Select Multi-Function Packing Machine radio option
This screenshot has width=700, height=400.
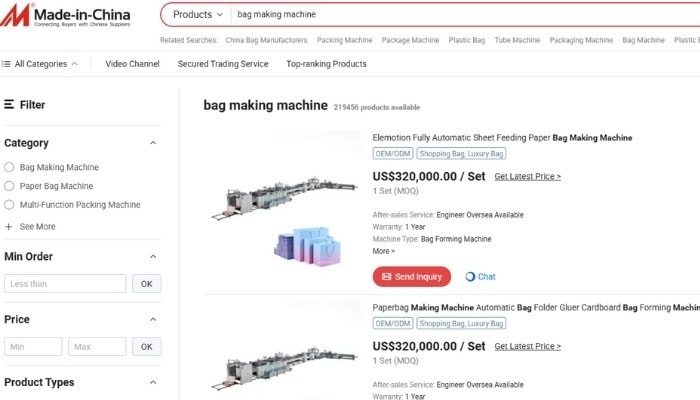point(9,205)
